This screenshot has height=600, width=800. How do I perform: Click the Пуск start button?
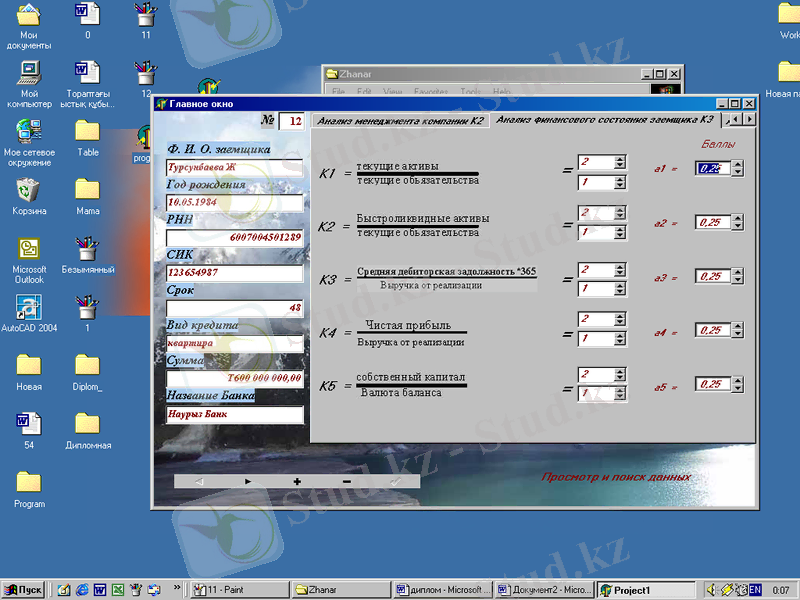tap(24, 589)
